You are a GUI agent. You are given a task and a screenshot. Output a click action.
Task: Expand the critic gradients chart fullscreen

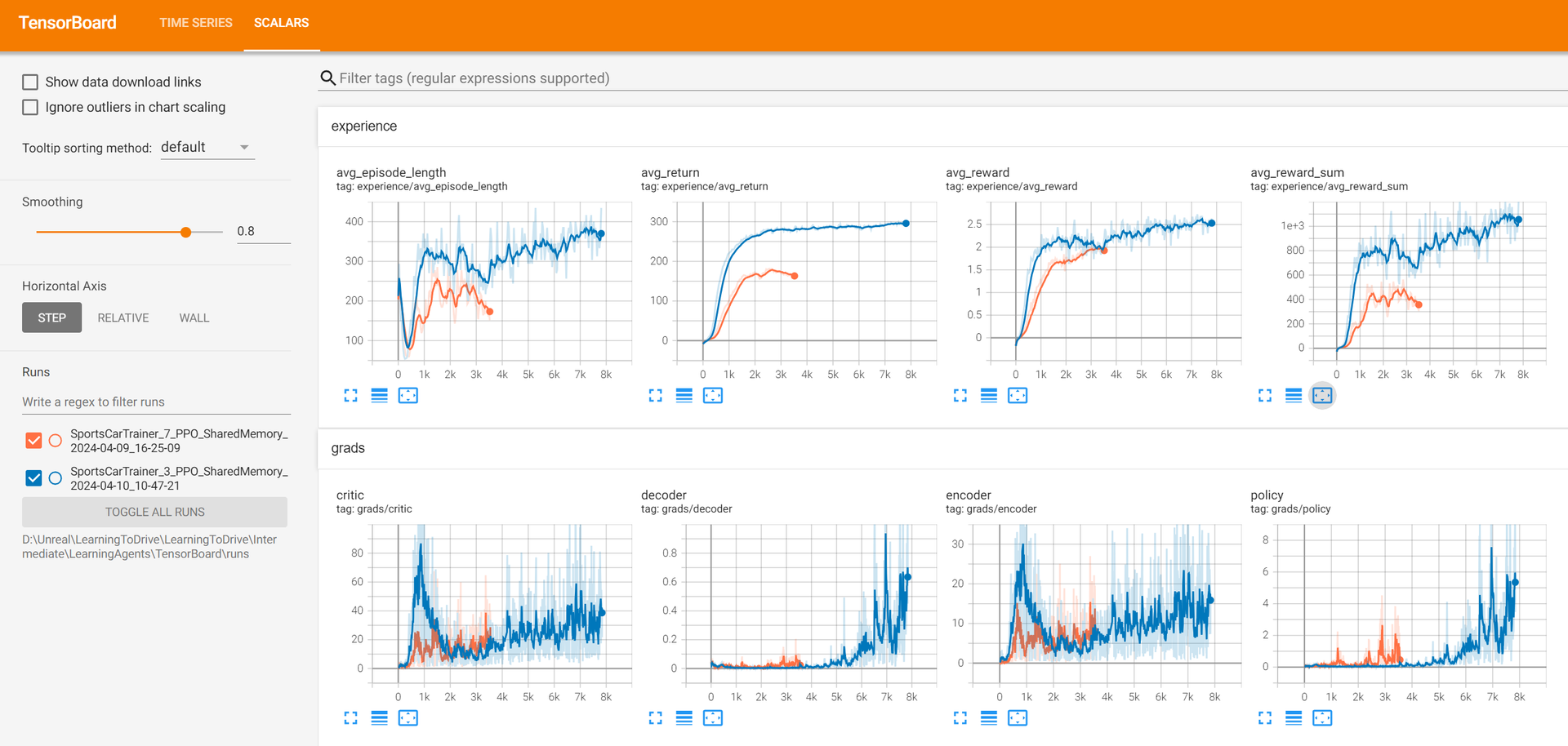pos(350,717)
